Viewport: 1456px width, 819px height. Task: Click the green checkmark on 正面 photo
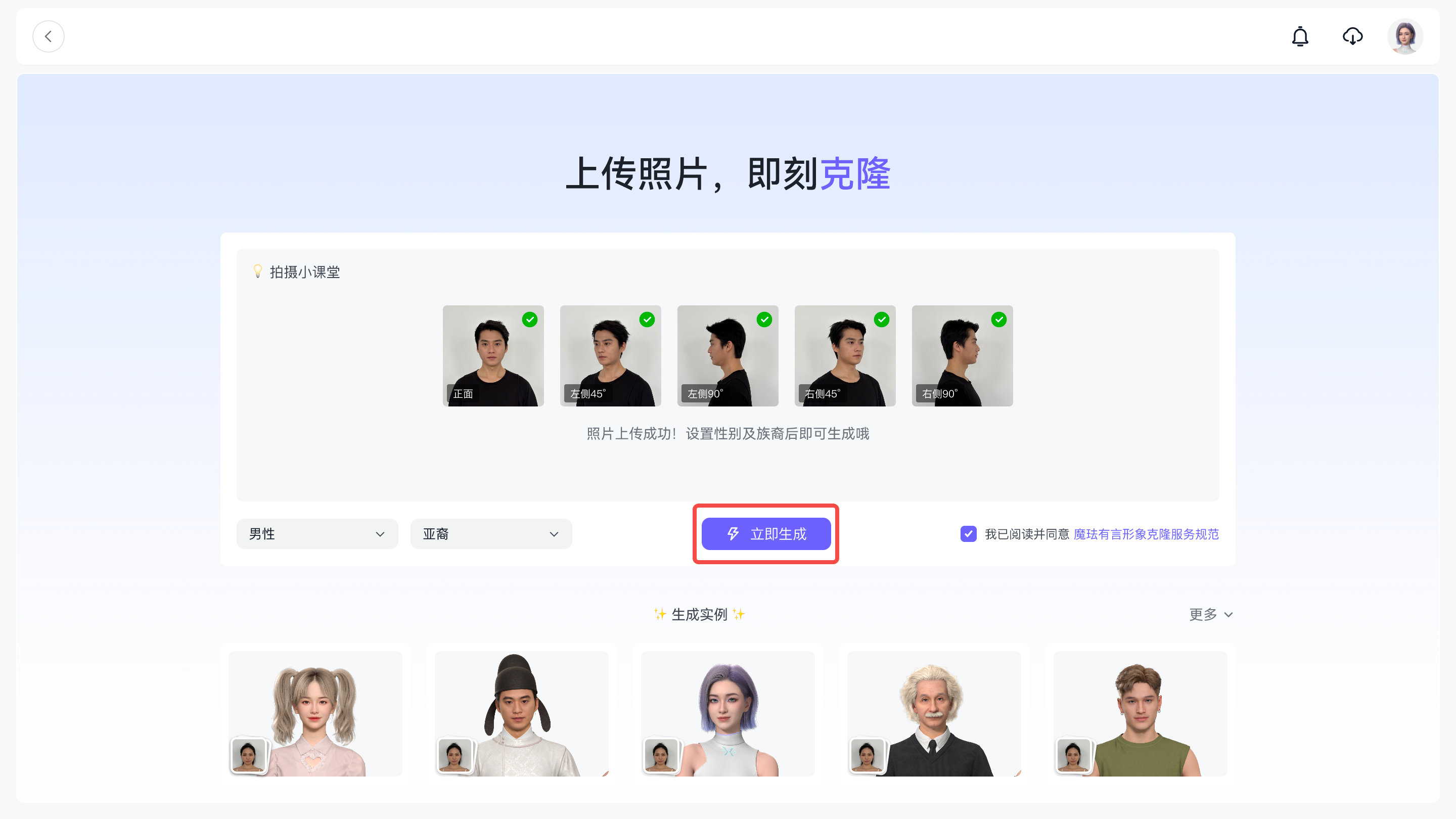(530, 320)
